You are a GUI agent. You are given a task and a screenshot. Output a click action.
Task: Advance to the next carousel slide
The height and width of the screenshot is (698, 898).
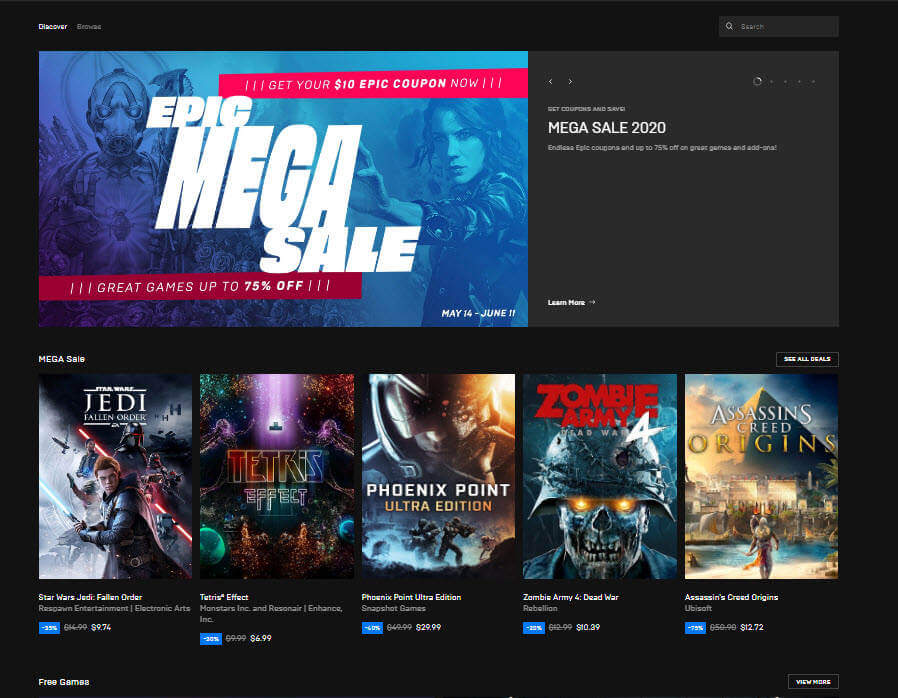point(570,82)
